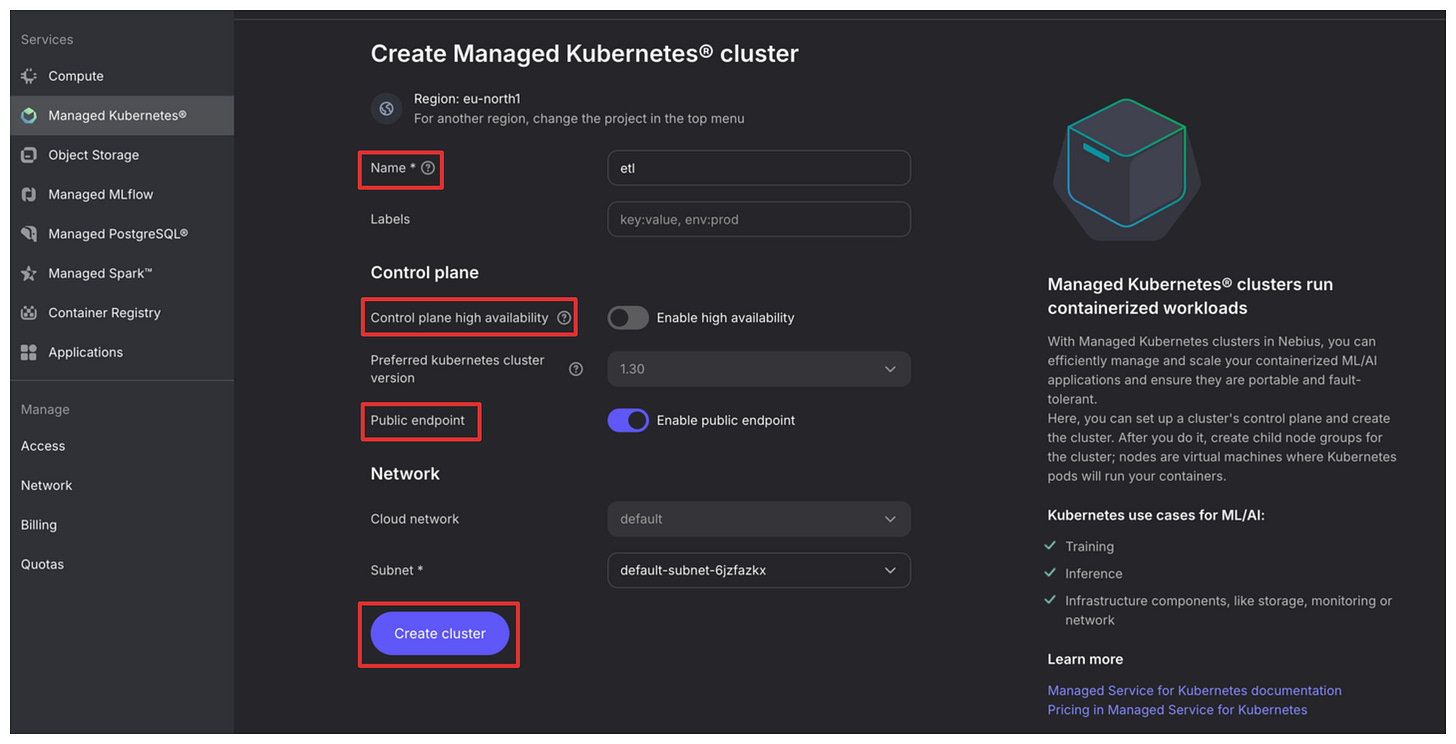Click the Name input field containing etl
This screenshot has height=744, width=1456.
pos(759,168)
